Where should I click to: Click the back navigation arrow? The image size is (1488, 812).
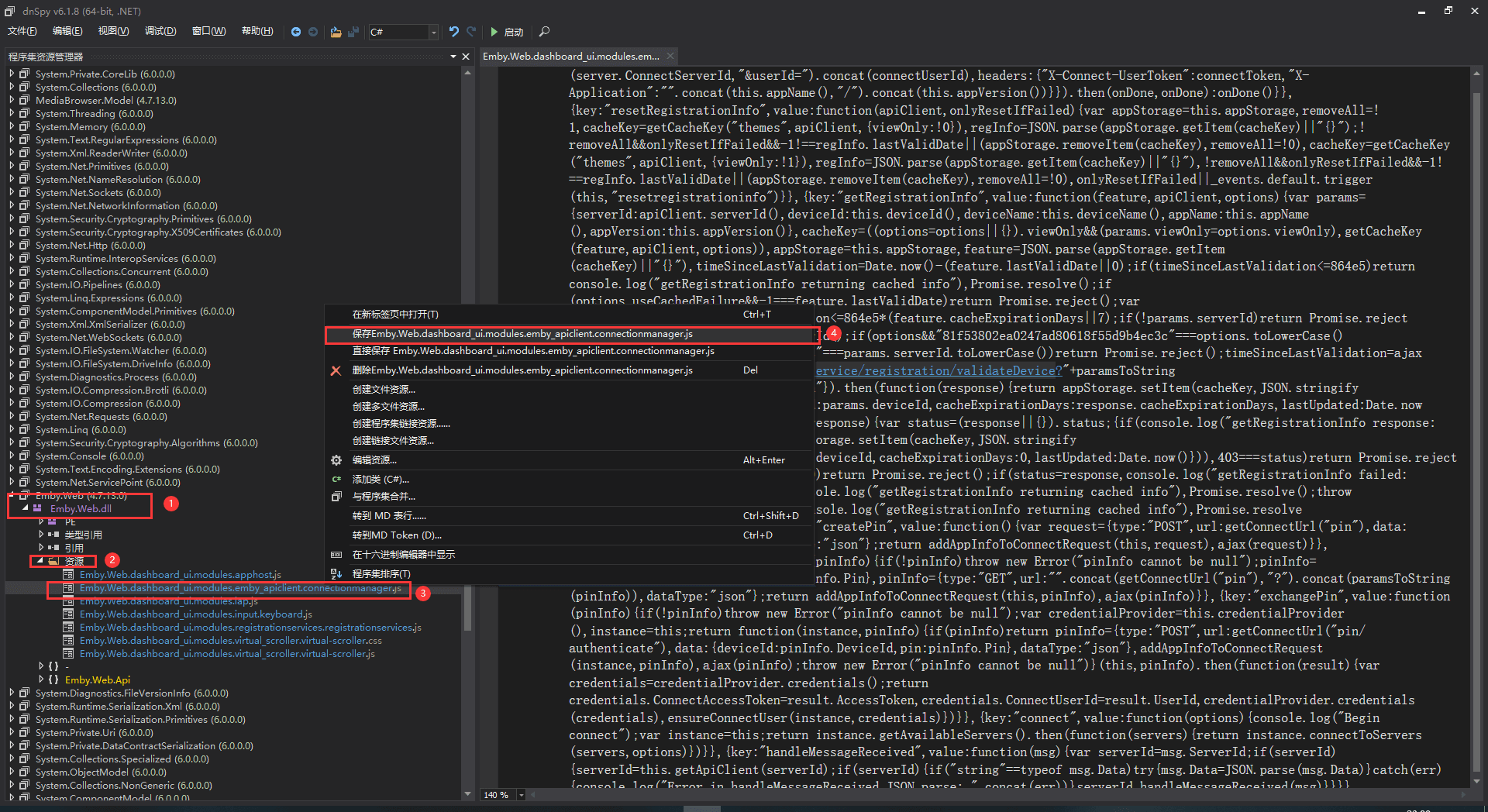(296, 32)
